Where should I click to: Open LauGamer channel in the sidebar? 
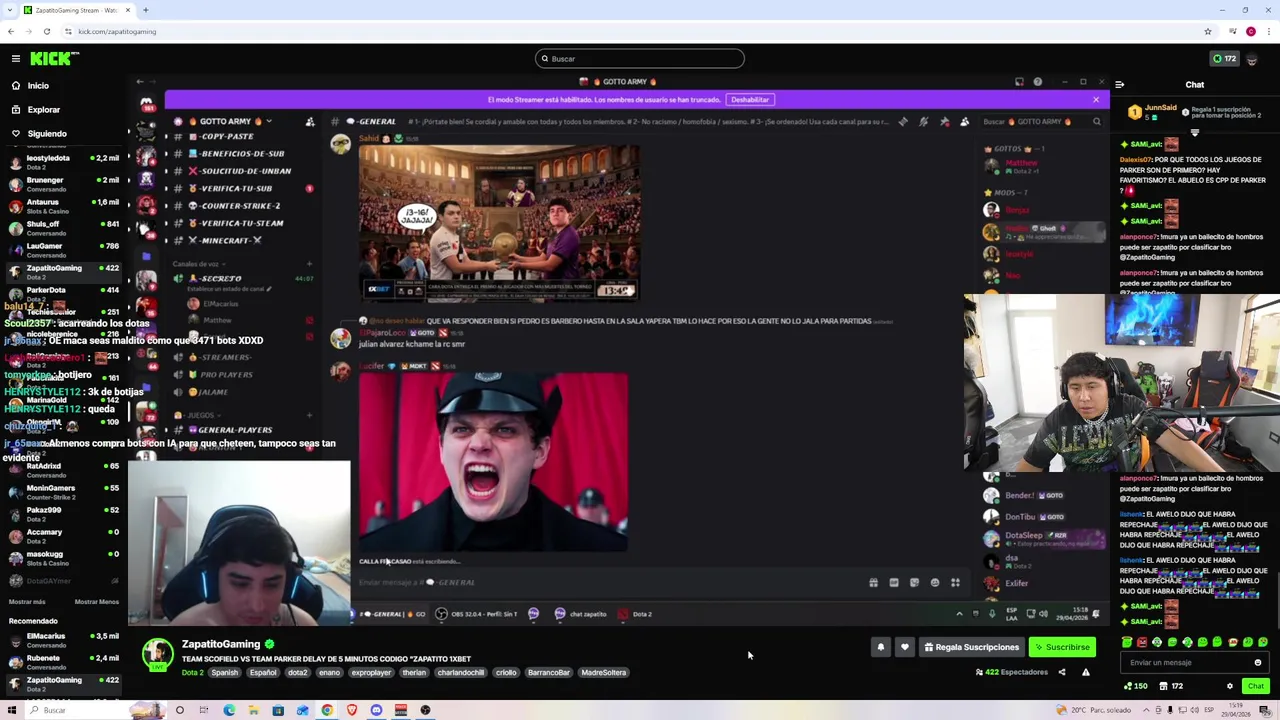[x=62, y=250]
